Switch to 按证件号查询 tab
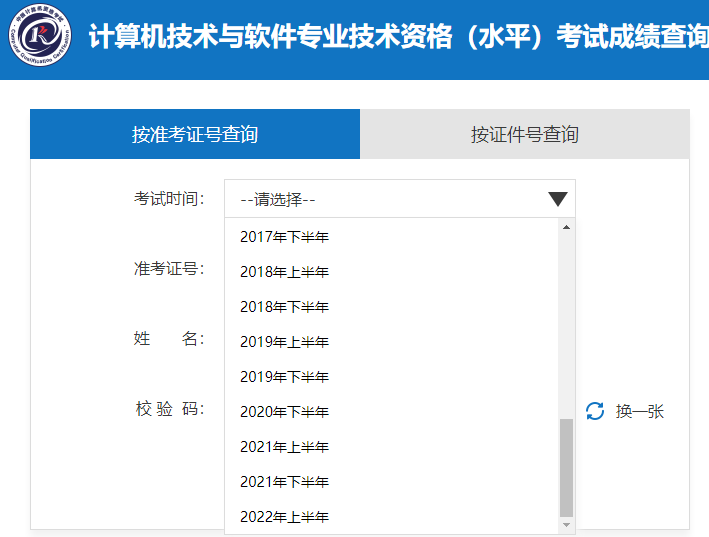The height and width of the screenshot is (537, 709). (x=524, y=134)
